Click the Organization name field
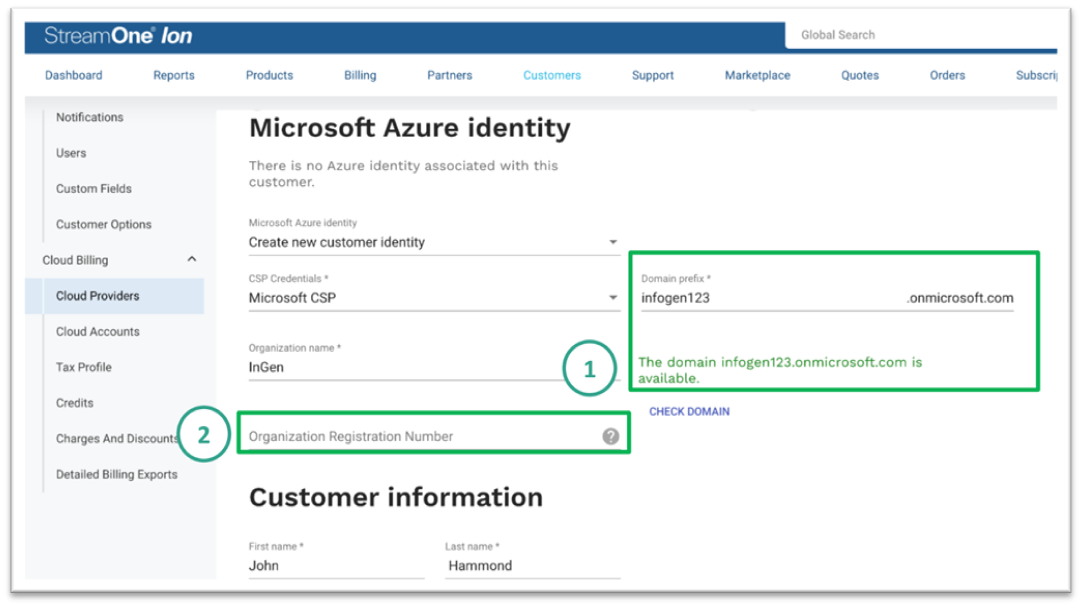Image resolution: width=1082 pixels, height=607 pixels. click(x=400, y=367)
